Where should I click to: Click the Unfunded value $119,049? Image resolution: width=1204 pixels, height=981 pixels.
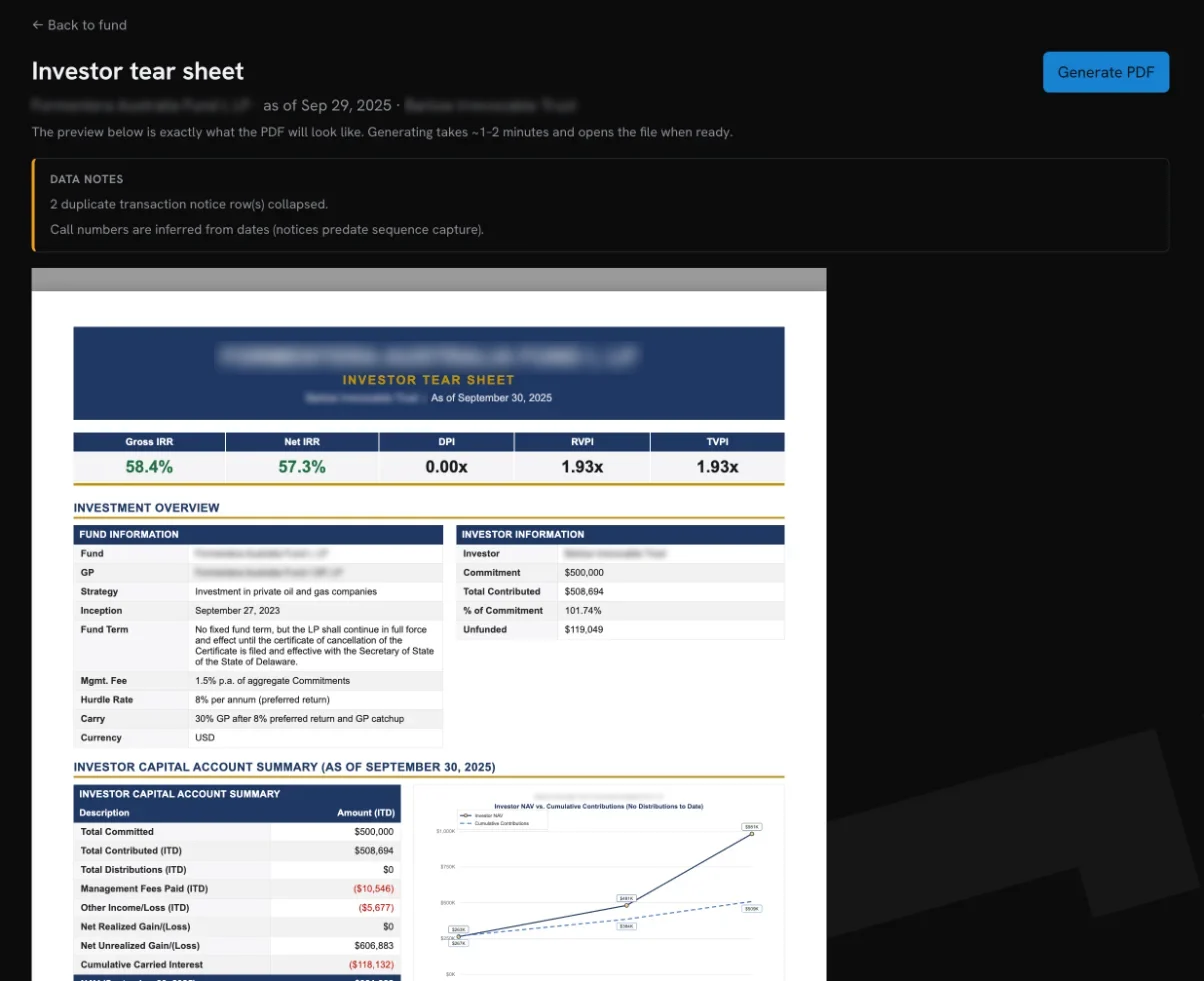584,630
